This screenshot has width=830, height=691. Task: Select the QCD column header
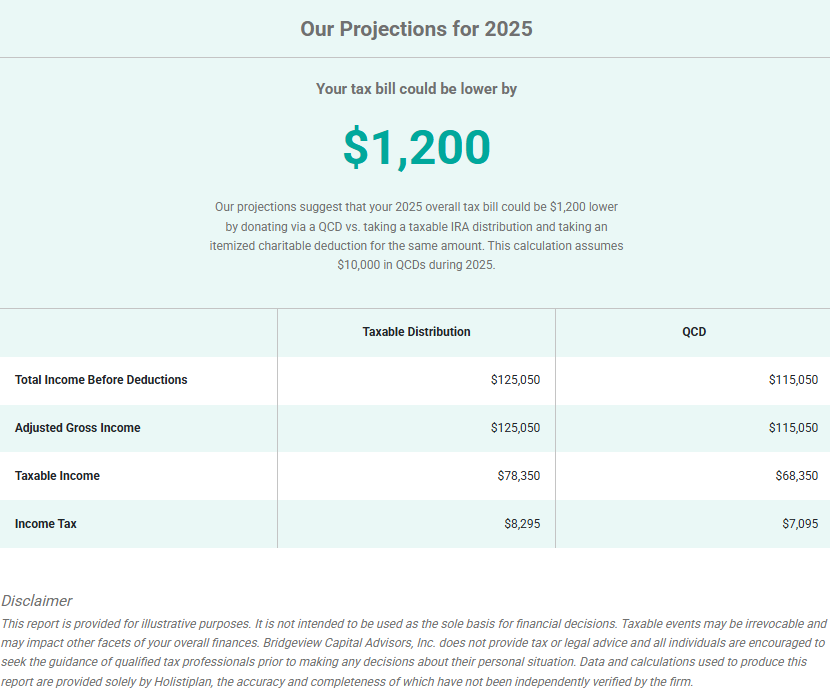pyautogui.click(x=694, y=332)
